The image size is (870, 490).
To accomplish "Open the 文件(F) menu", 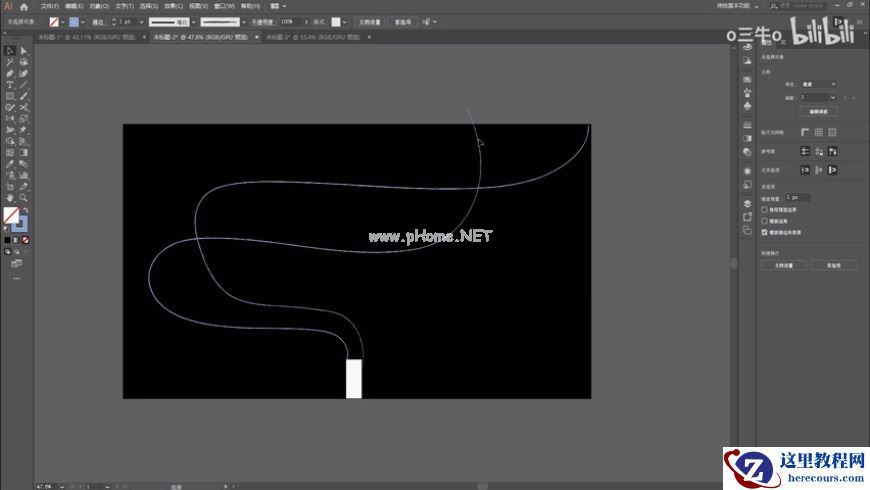I will click(50, 6).
